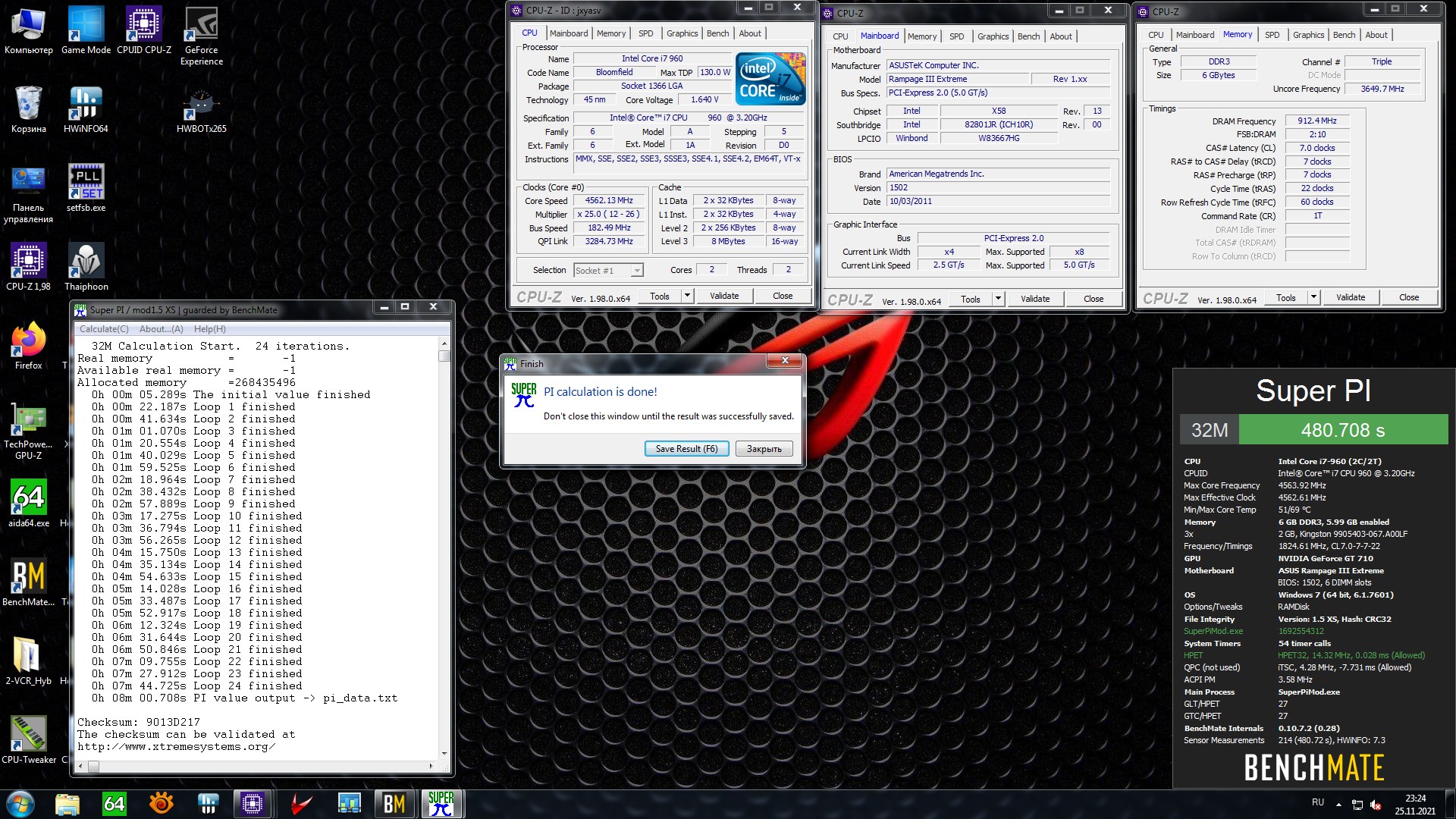The height and width of the screenshot is (819, 1456).
Task: Open Firefox desktop shortcut
Action: pos(29,346)
